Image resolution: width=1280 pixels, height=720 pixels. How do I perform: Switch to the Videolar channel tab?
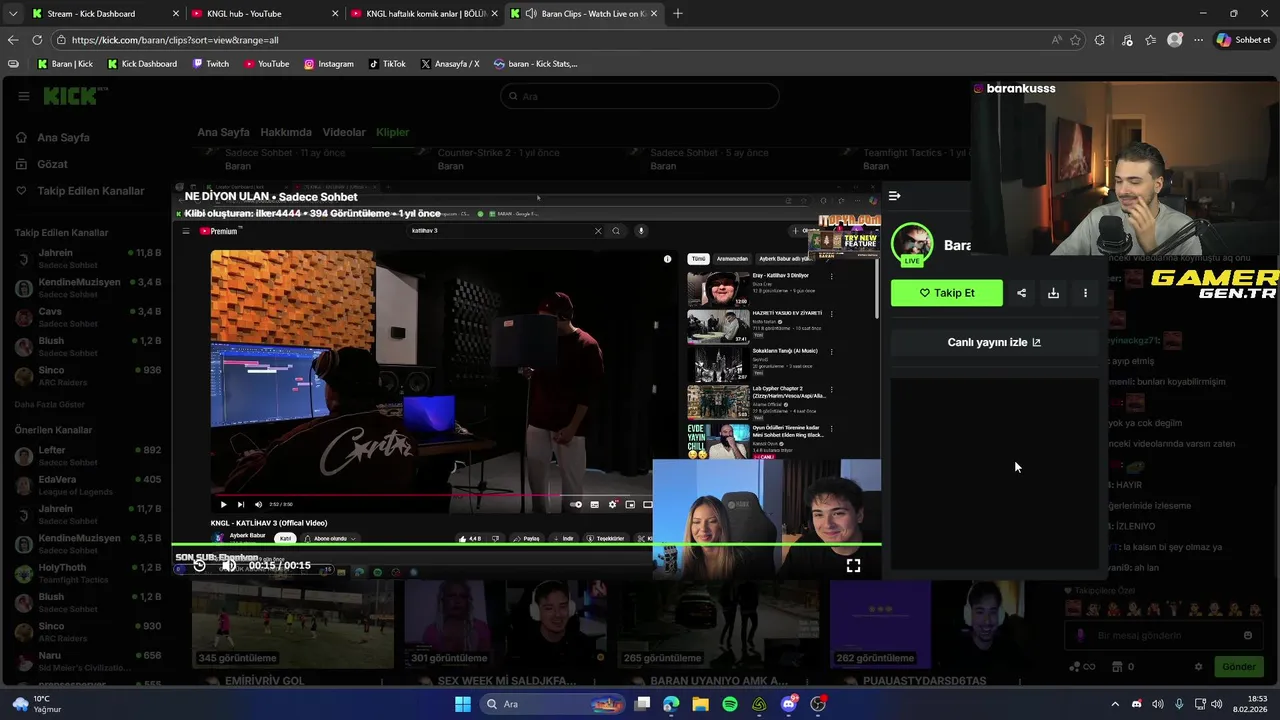(344, 132)
